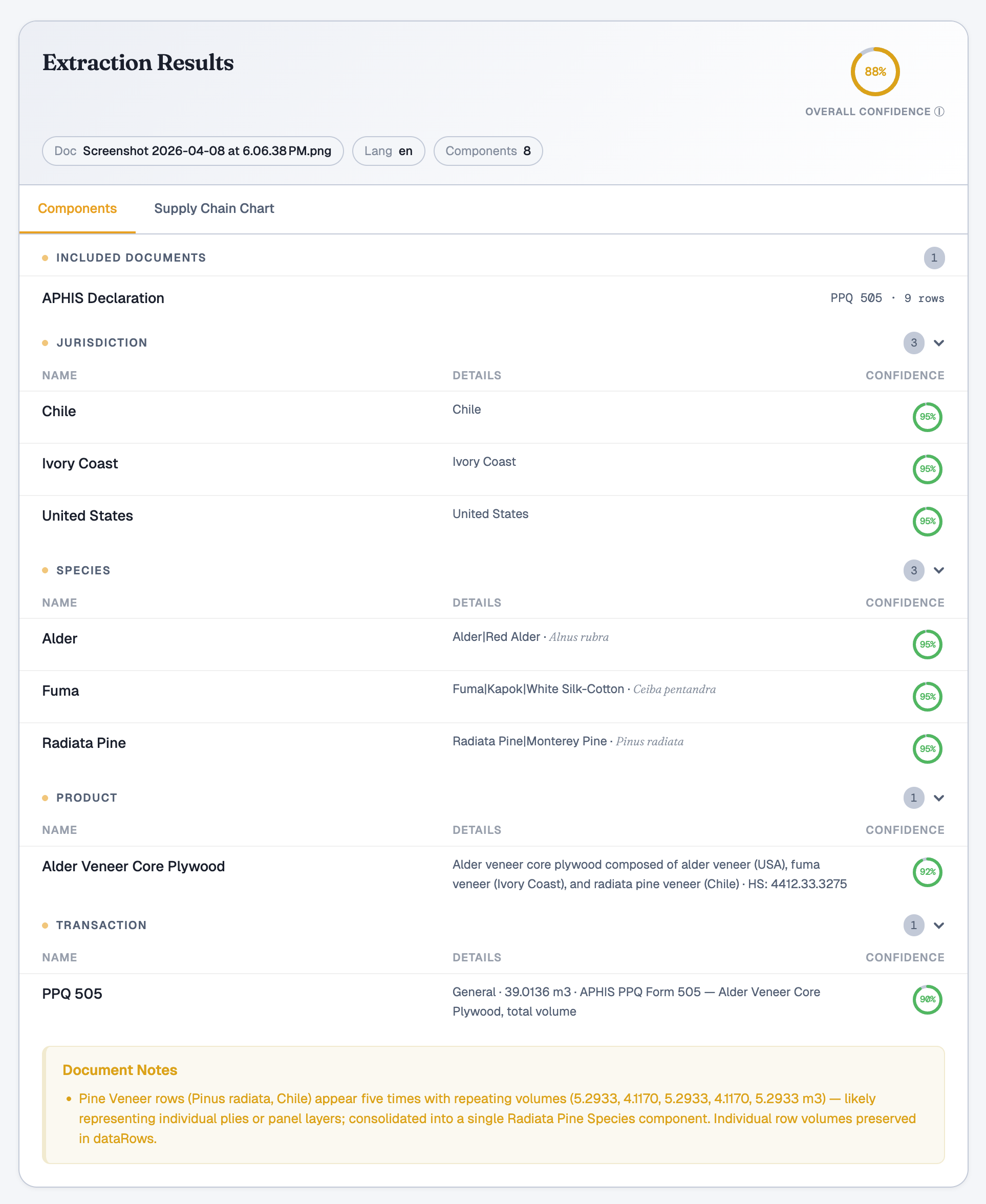The image size is (986, 1204).
Task: Select the Components tab
Action: point(77,208)
